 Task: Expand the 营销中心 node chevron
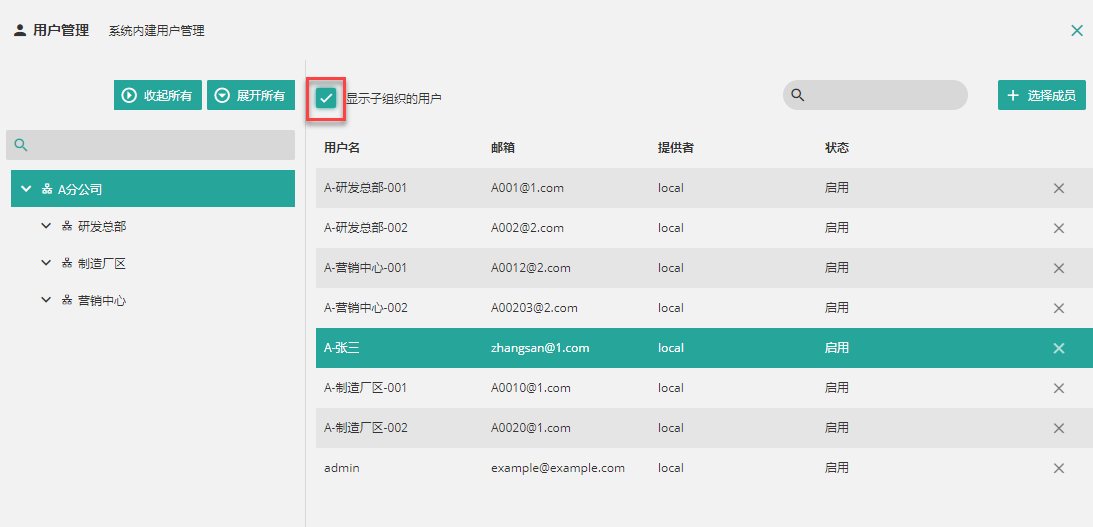(x=46, y=300)
